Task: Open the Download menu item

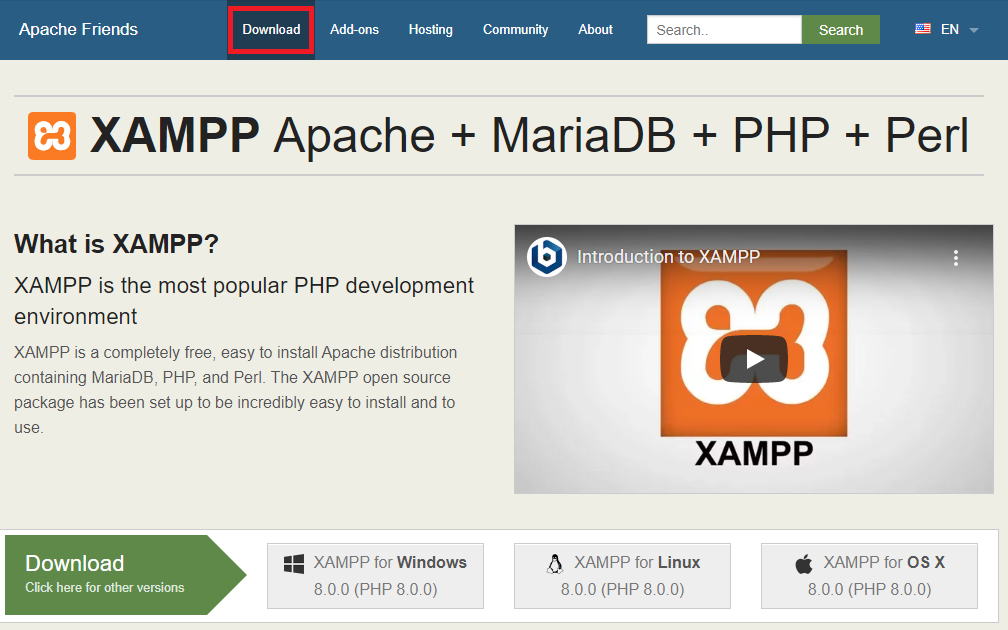Action: tap(271, 30)
